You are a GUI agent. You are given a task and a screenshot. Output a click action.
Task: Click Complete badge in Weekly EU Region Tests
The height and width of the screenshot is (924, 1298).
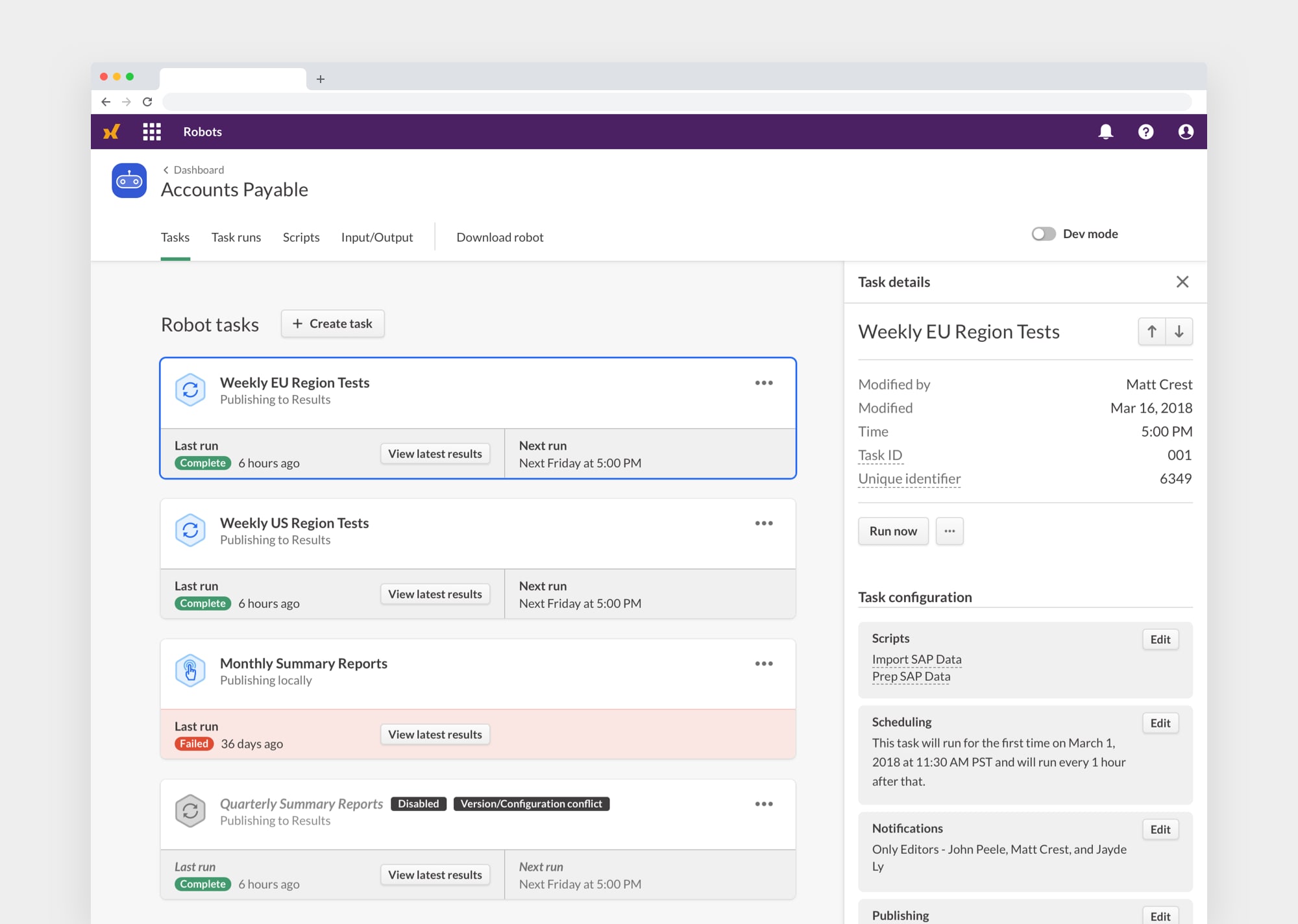pos(202,463)
